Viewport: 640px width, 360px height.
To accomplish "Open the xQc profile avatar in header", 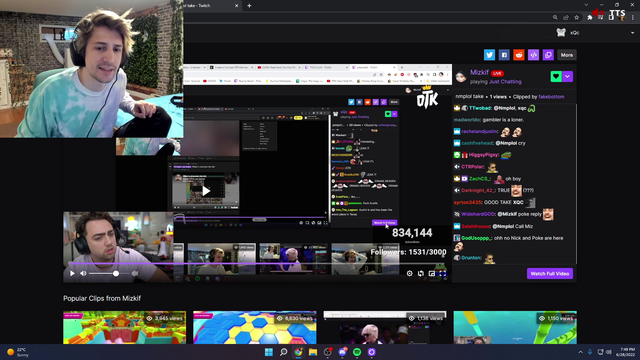I will (x=561, y=33).
